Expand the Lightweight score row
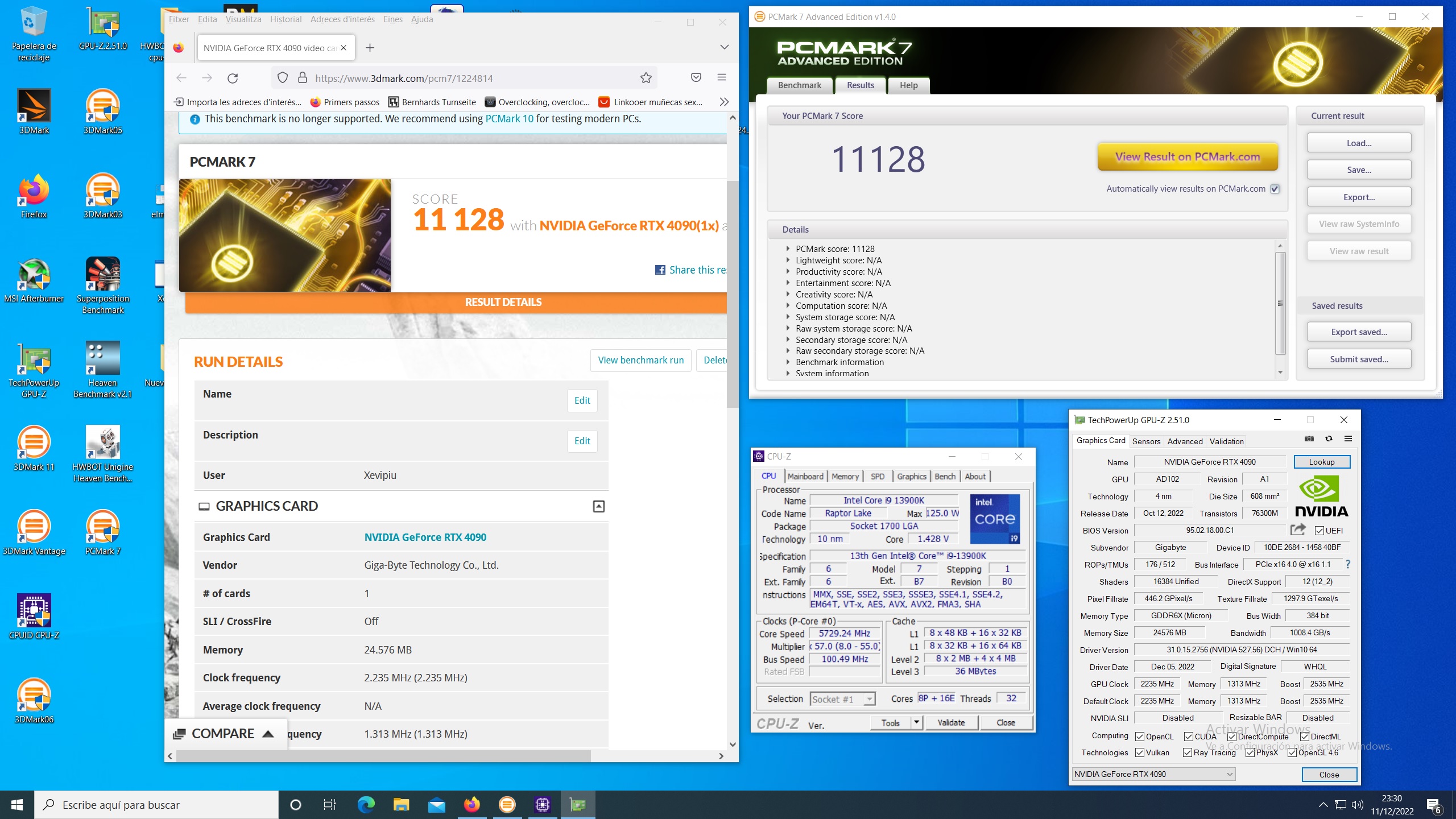 tap(788, 260)
